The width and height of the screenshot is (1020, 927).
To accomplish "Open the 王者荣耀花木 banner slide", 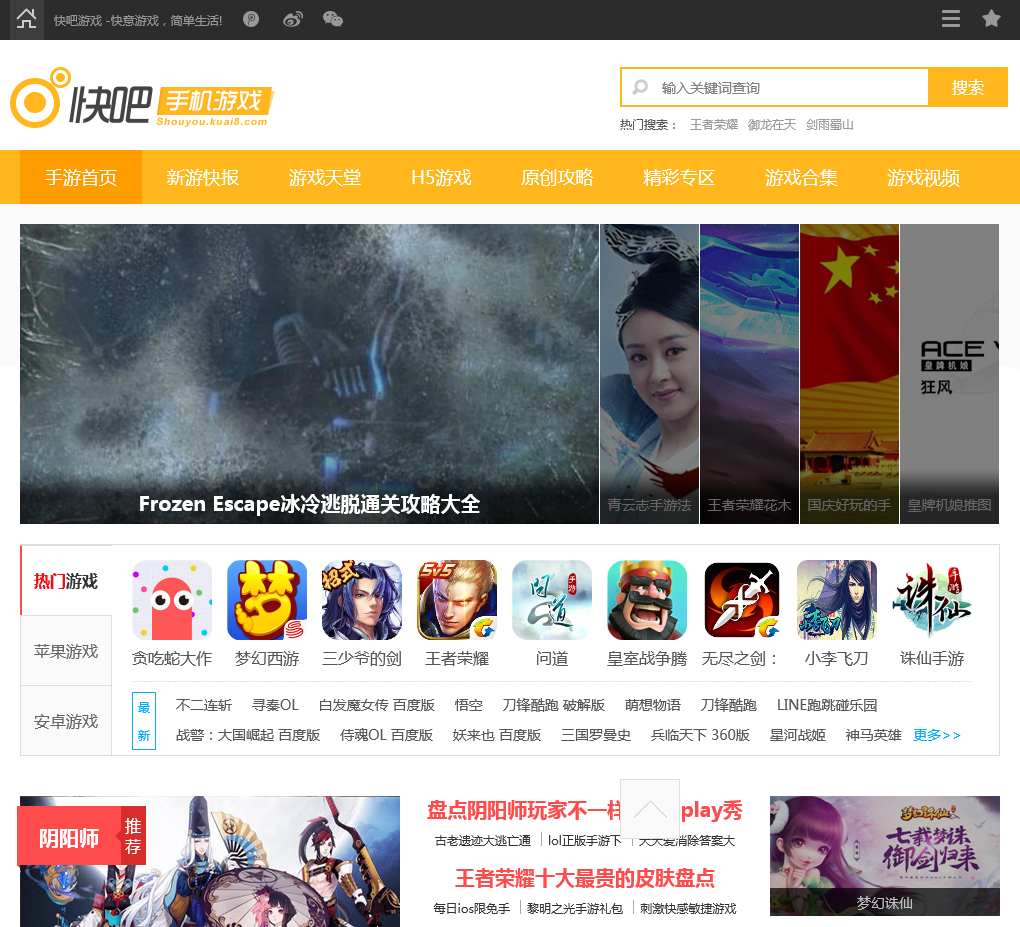I will pos(749,373).
